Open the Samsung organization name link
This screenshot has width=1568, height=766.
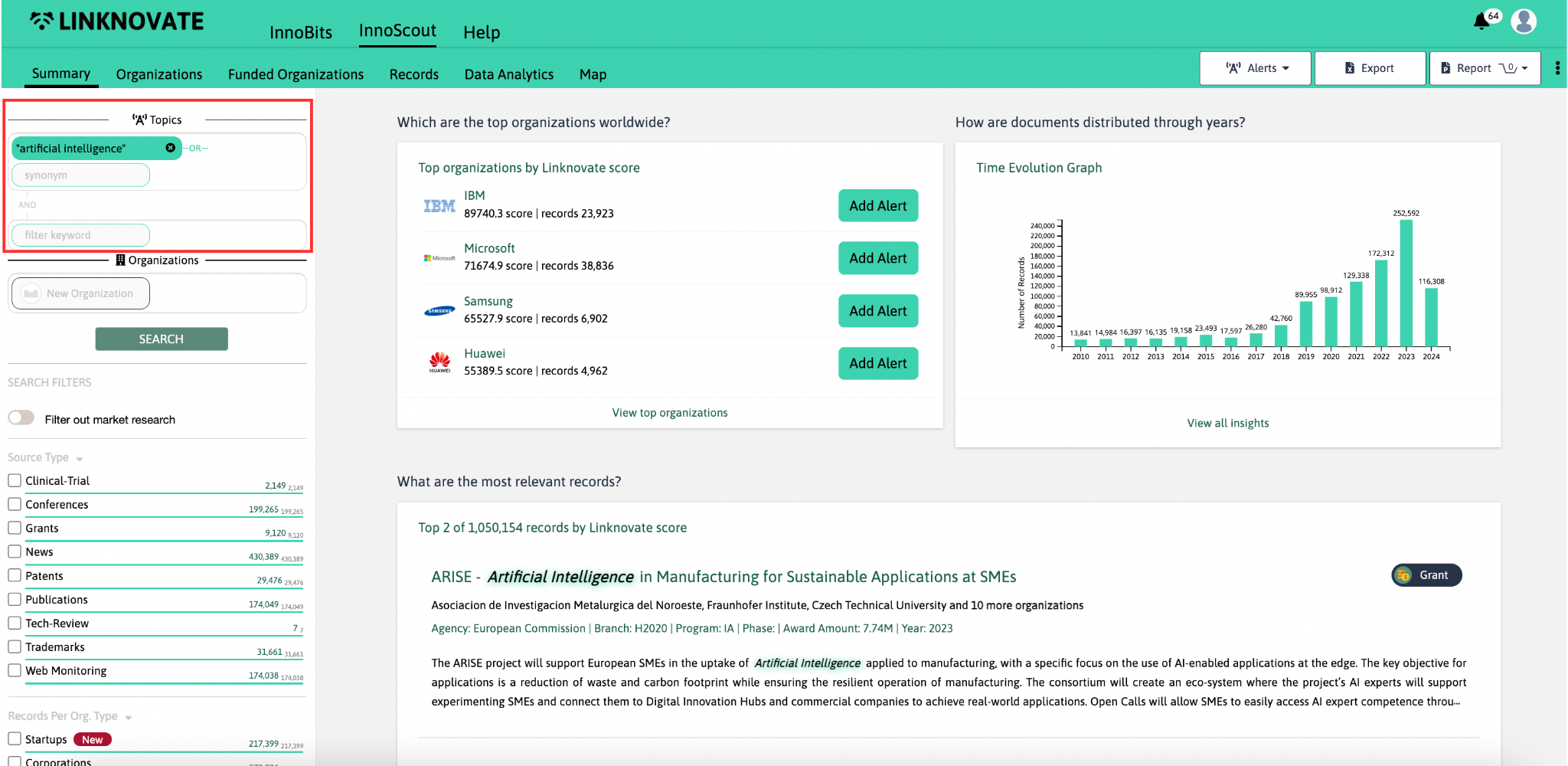click(488, 301)
